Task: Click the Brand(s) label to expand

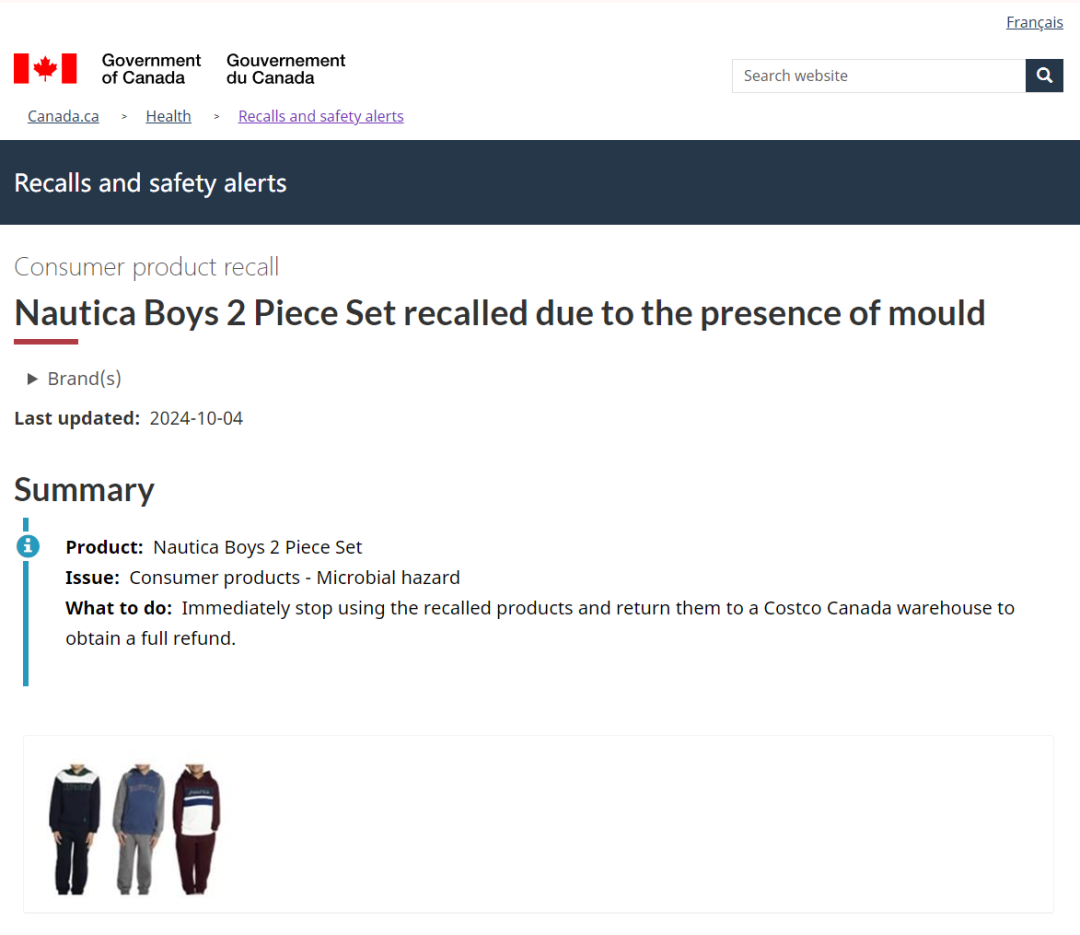Action: pos(84,379)
